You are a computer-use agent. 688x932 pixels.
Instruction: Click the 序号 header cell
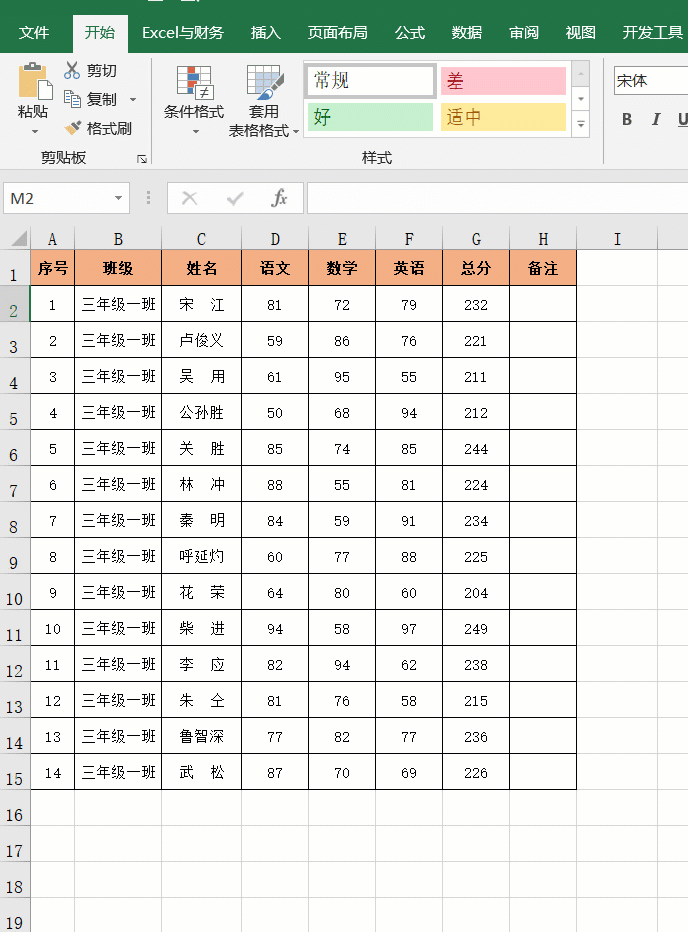(52, 268)
